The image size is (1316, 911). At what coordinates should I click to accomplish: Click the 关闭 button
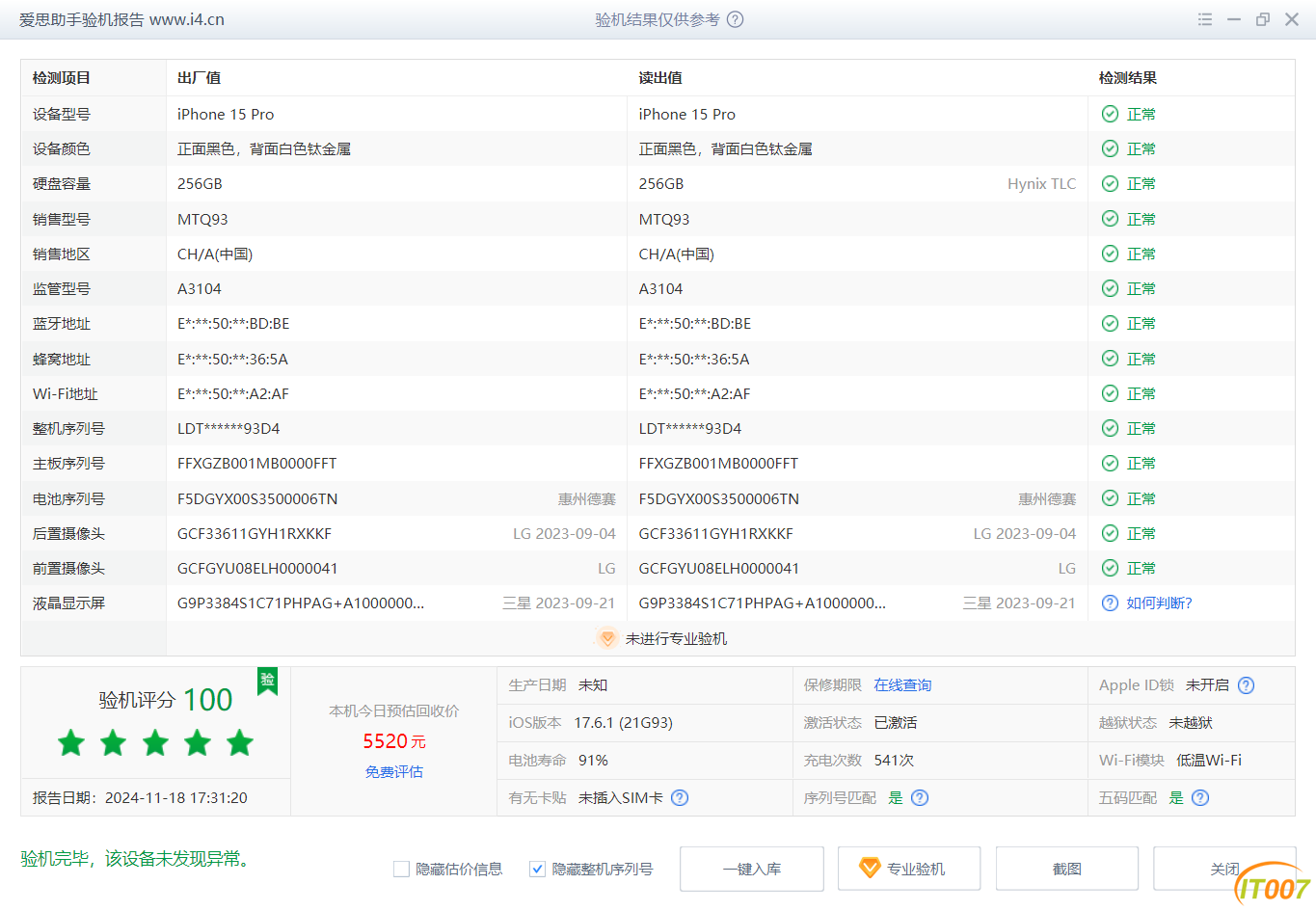tap(1224, 869)
